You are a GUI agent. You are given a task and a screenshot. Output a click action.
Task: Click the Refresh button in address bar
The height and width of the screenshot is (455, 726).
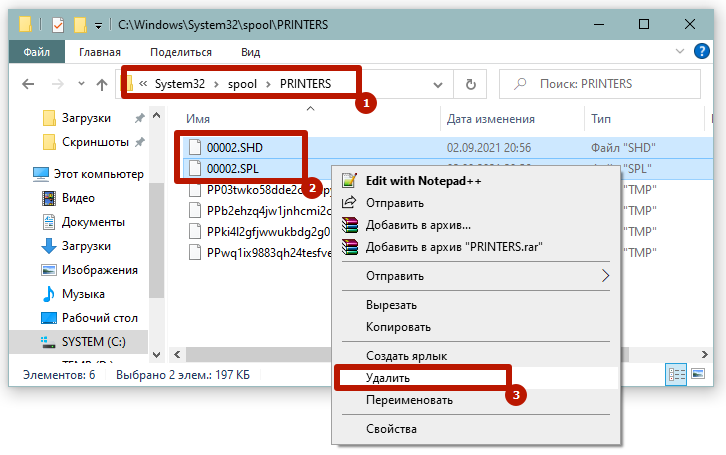pos(470,84)
